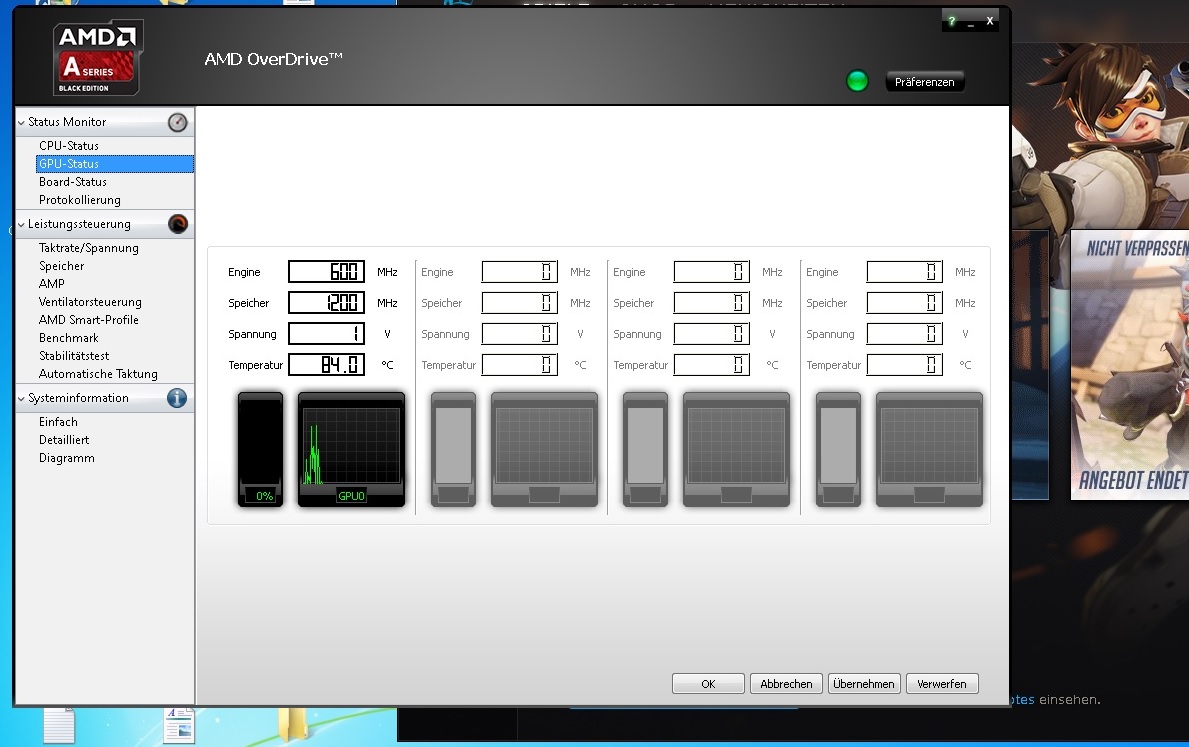The height and width of the screenshot is (747, 1189).
Task: Open Detailliert system information
Action: tap(64, 440)
